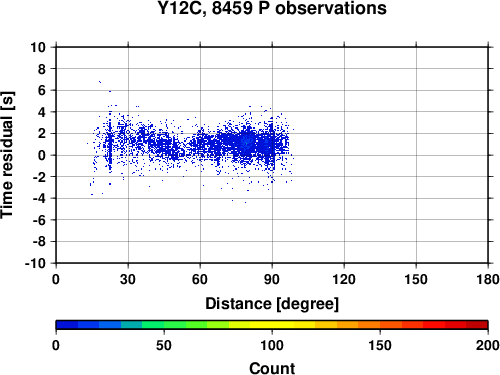Select the dark red end of colorbar
This screenshot has height=375, width=500.
click(x=477, y=325)
